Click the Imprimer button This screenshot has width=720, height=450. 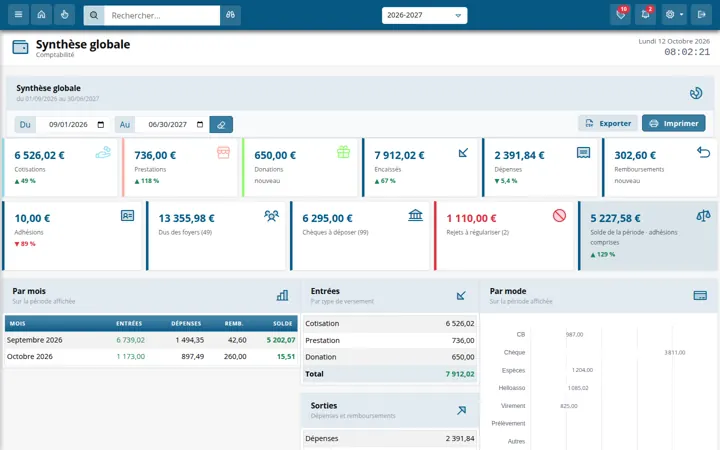[x=674, y=123]
